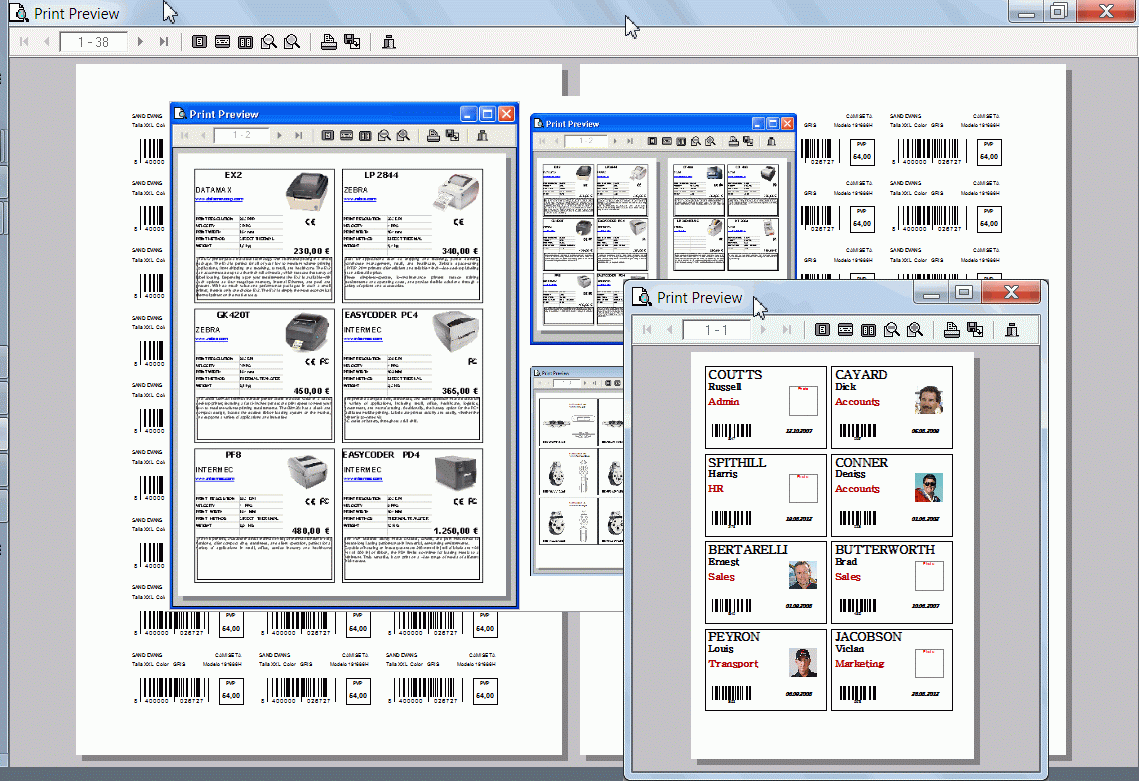Screen dimensions: 1139x781
Task: Click the 1.250,00 € price on EASYCODER PD4
Action: pos(455,531)
